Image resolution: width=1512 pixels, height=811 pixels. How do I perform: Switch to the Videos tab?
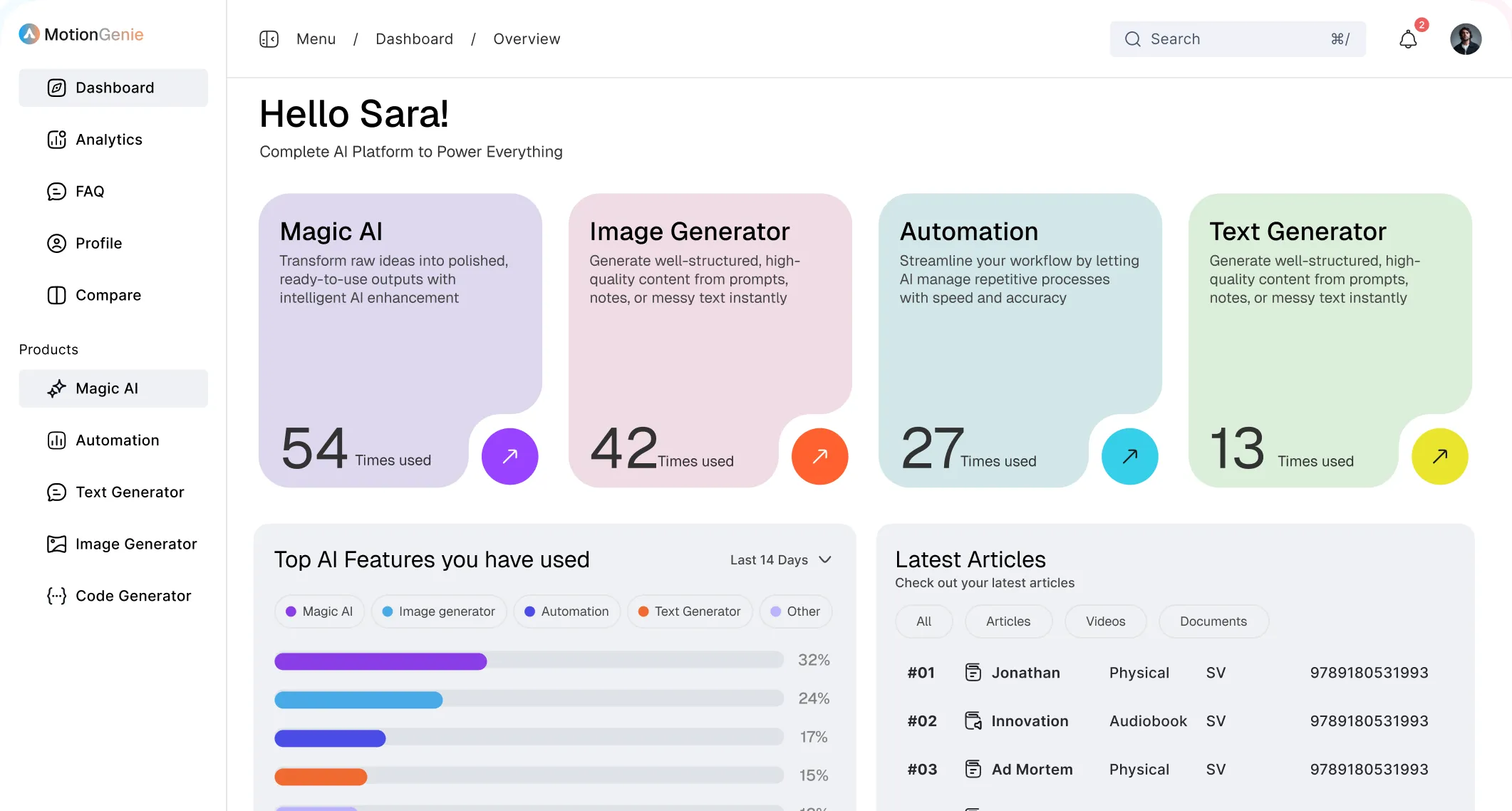(1105, 621)
